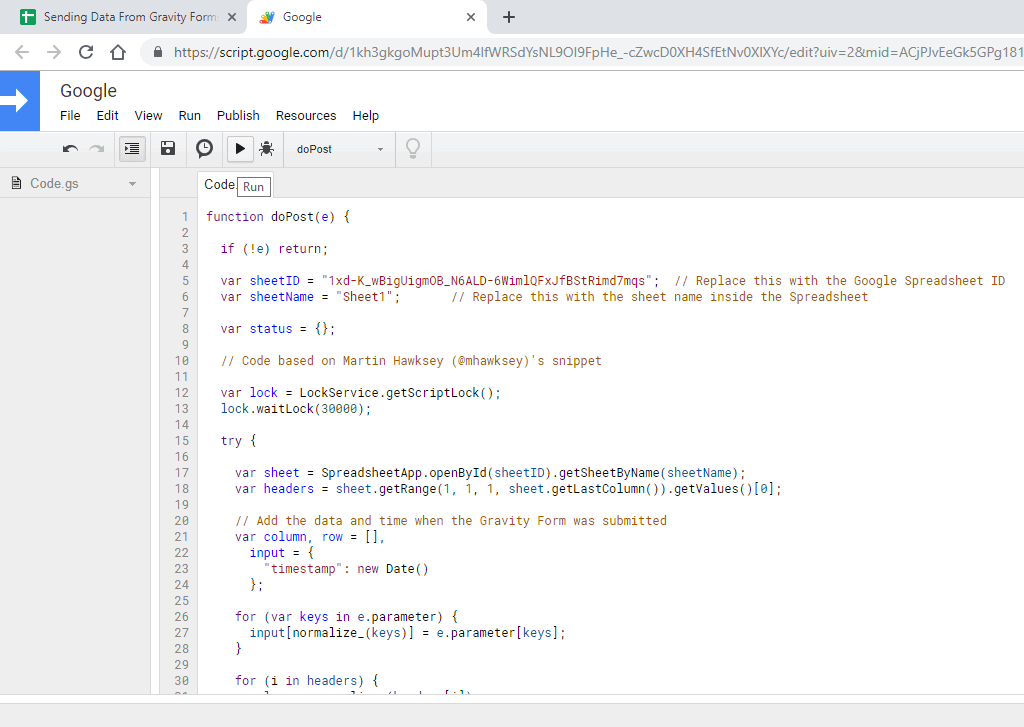1024x727 pixels.
Task: Undo the last edit
Action: click(71, 149)
